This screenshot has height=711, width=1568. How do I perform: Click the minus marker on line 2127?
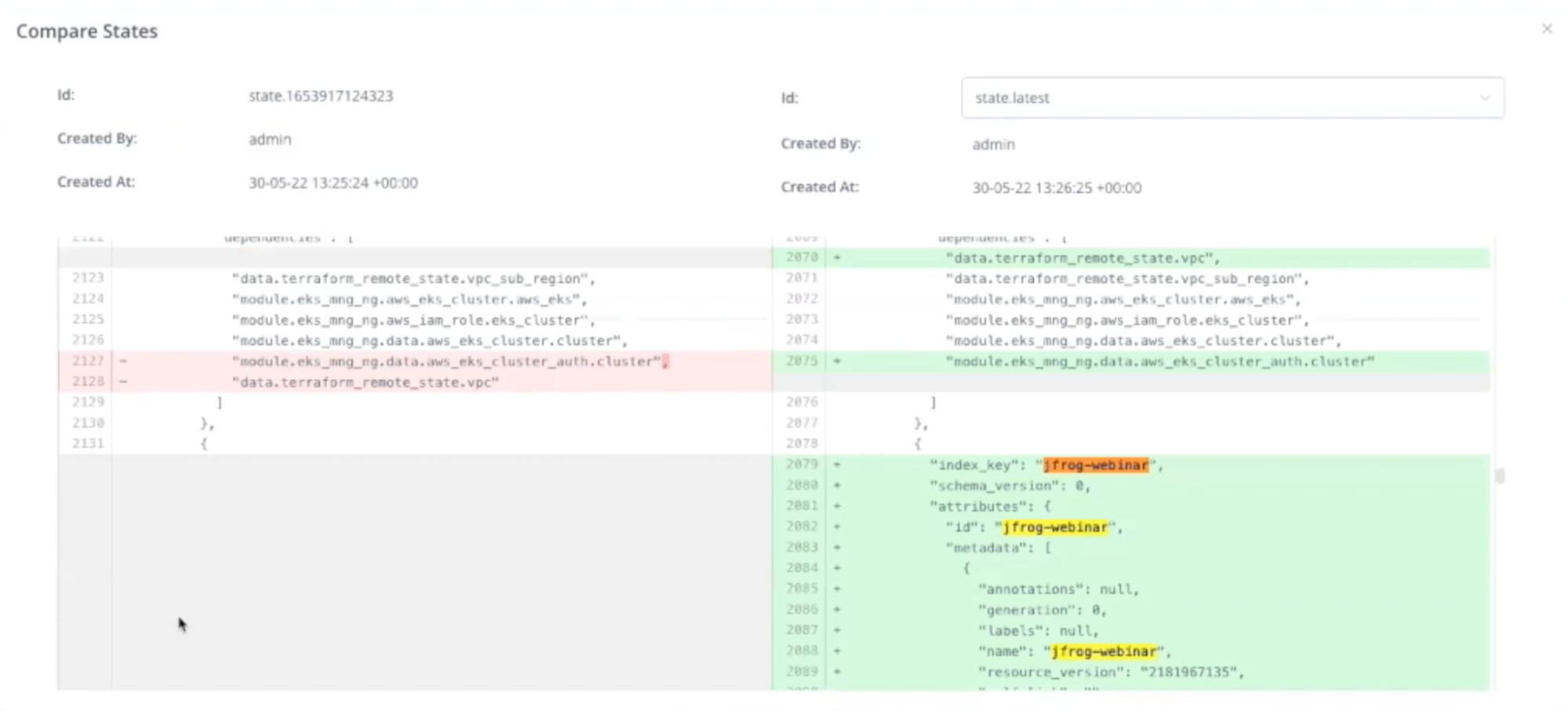tap(123, 361)
